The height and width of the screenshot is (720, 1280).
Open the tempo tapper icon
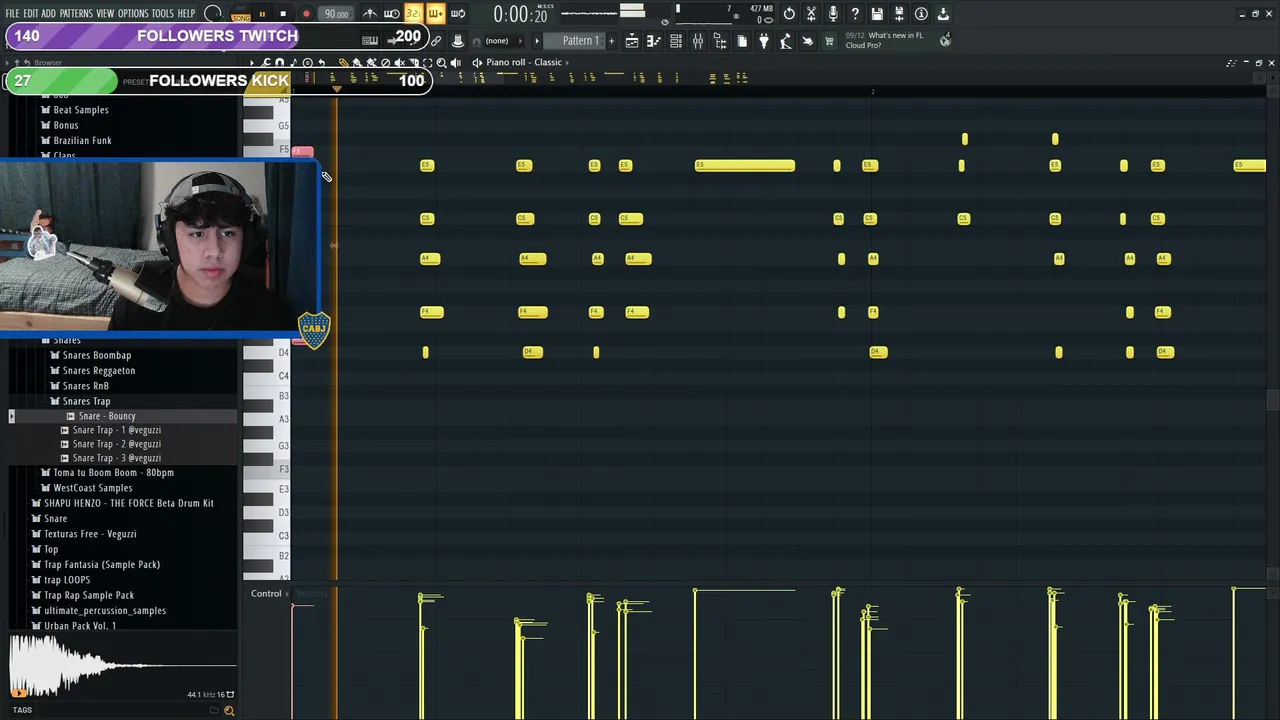coord(786,41)
